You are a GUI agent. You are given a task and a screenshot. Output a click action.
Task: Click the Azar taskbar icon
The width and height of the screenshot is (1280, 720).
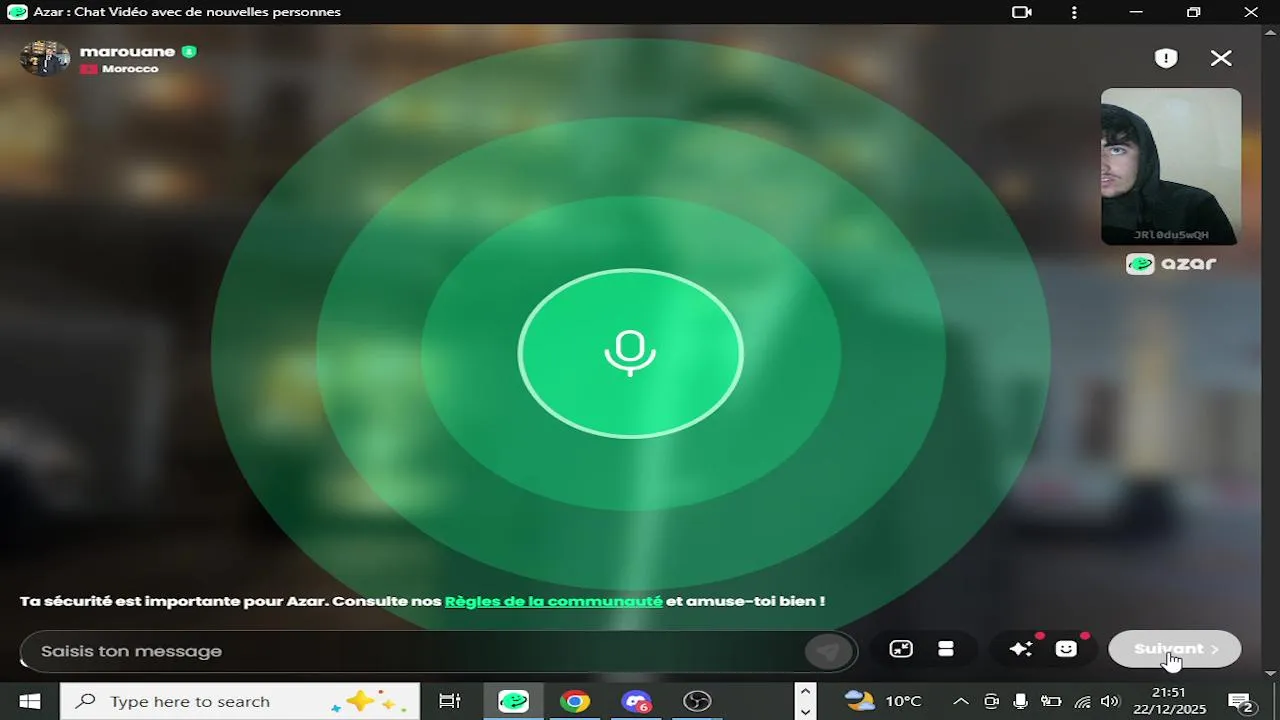coord(513,701)
